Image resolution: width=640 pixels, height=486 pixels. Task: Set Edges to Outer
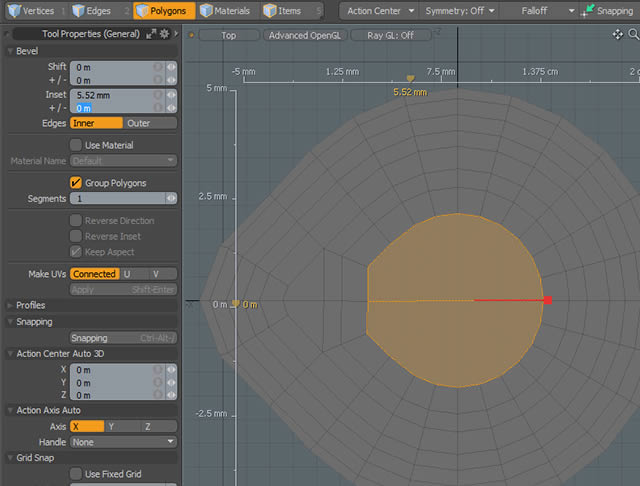(150, 123)
